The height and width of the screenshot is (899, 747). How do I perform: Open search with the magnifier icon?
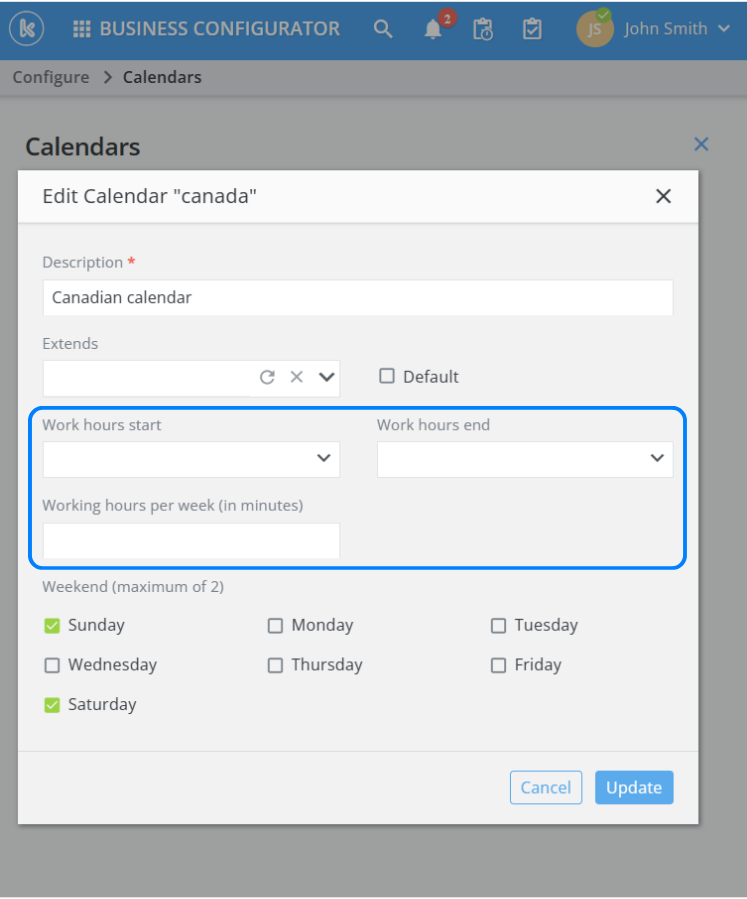(383, 29)
